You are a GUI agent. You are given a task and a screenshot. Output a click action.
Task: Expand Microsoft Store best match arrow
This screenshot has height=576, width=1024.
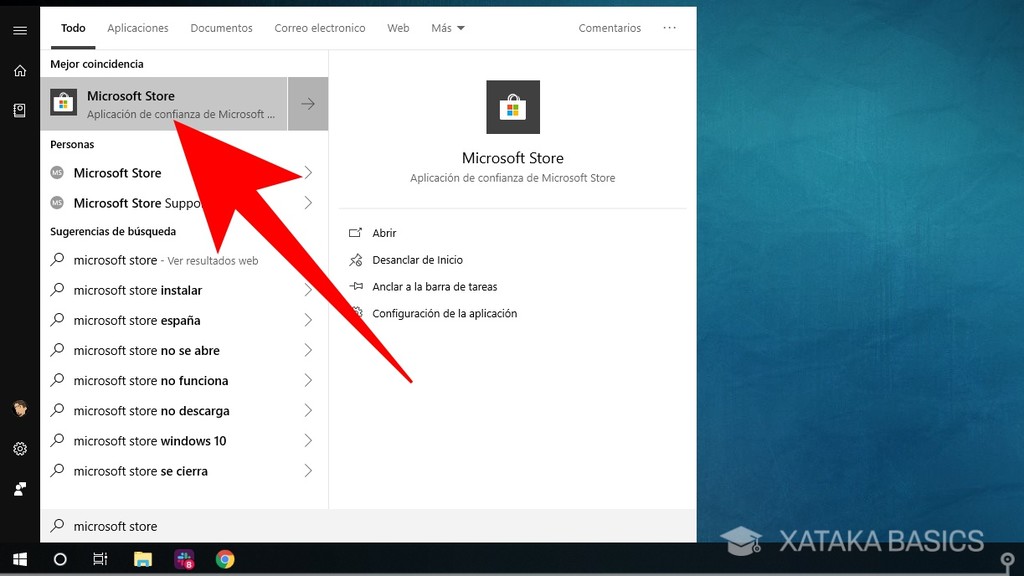[x=308, y=104]
